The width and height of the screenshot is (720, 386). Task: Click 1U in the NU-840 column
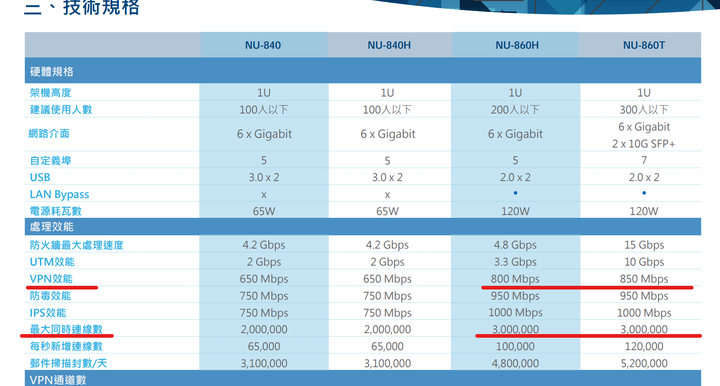[x=264, y=93]
